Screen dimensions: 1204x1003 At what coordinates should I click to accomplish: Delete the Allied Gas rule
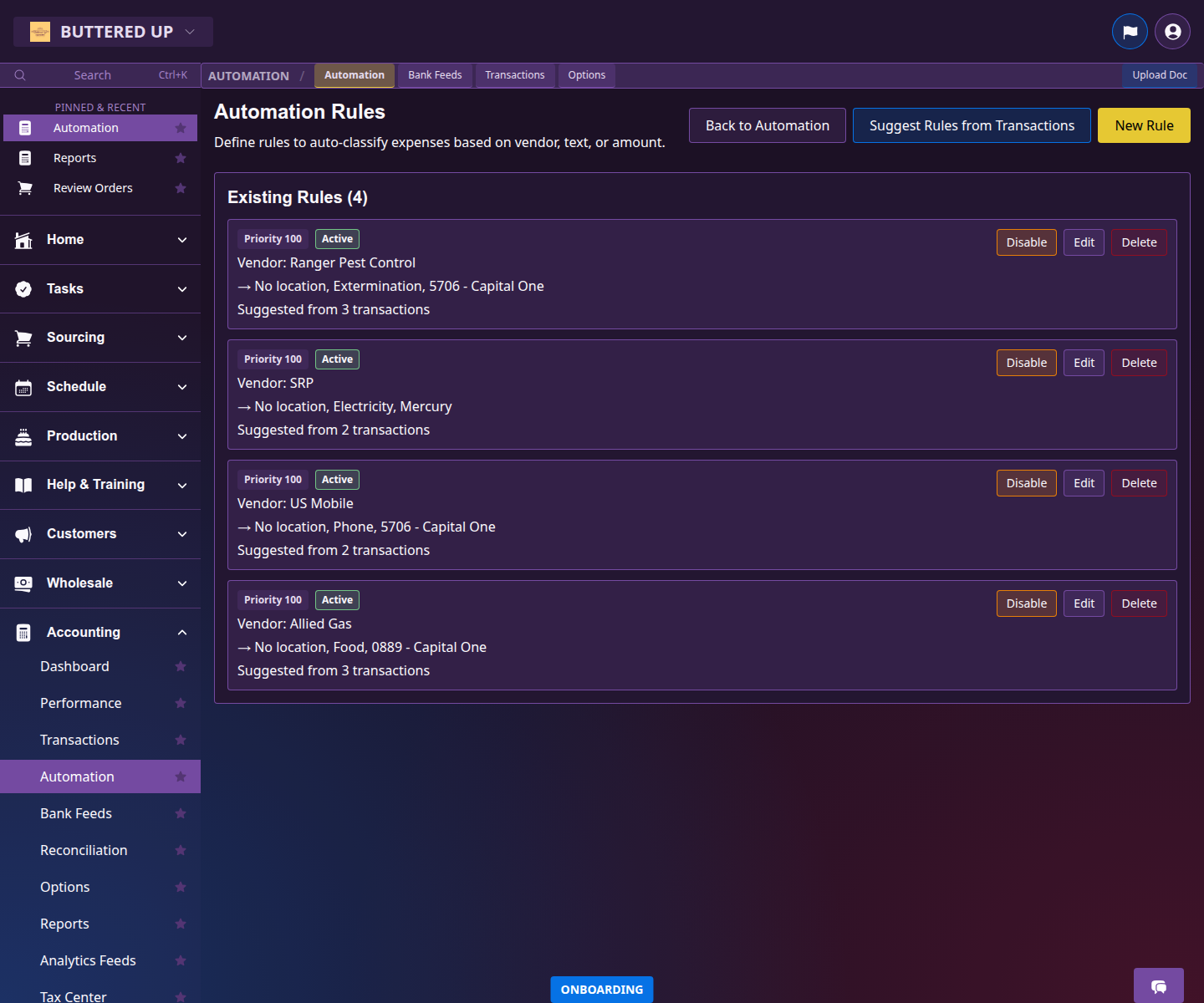pos(1139,603)
